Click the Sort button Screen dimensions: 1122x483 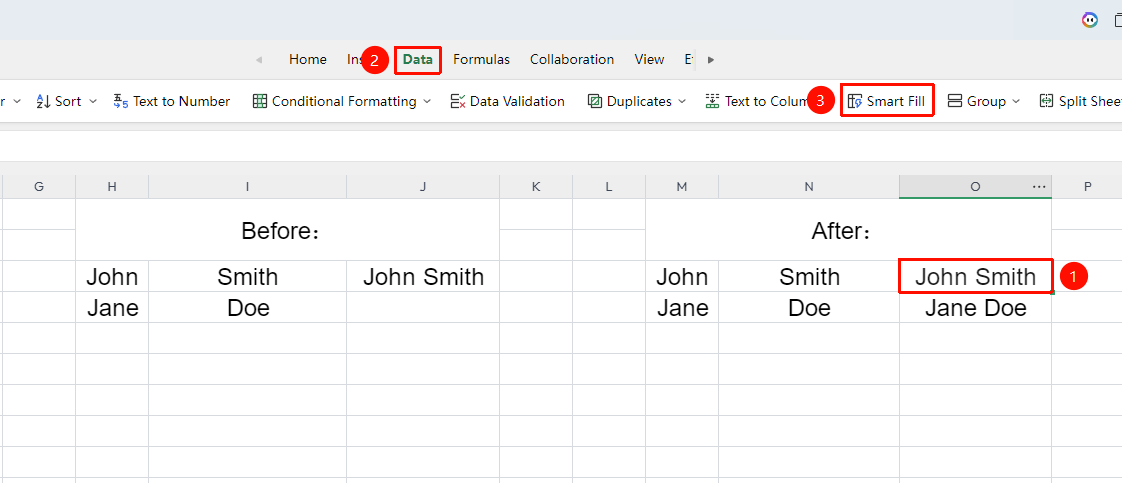pos(59,102)
